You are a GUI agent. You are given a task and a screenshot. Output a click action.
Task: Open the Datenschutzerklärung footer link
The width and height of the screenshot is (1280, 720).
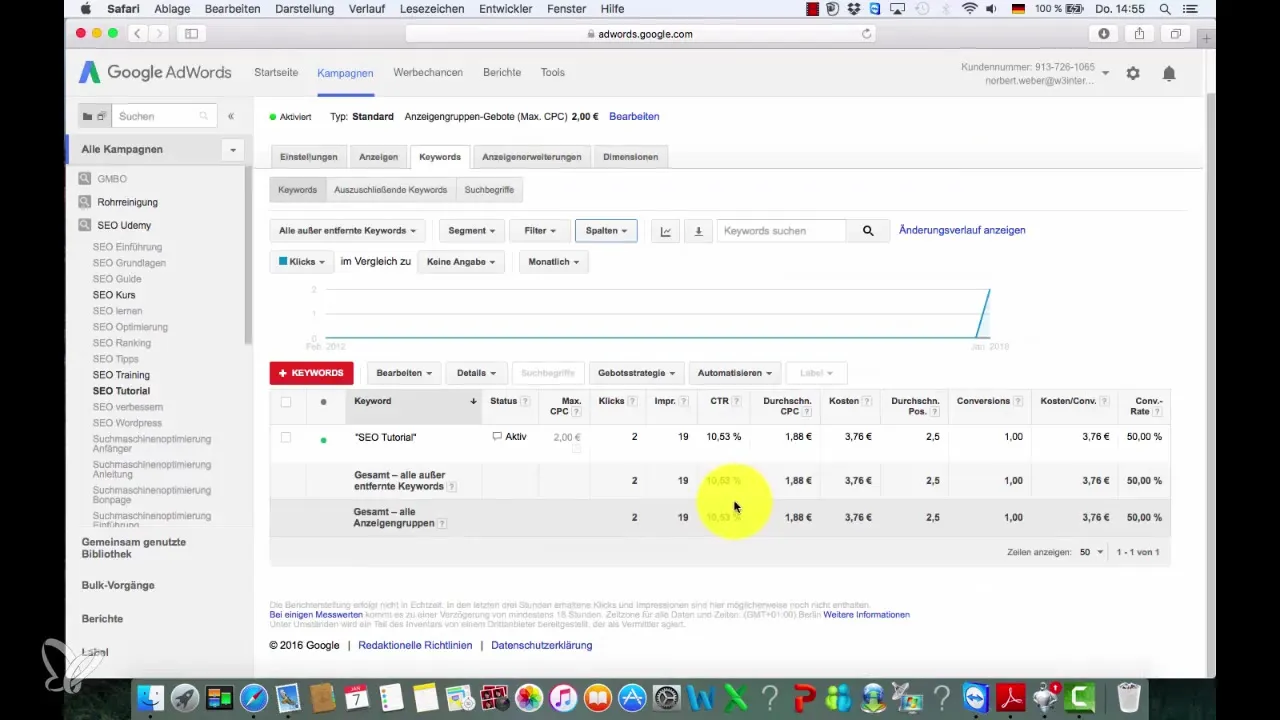[x=541, y=645]
